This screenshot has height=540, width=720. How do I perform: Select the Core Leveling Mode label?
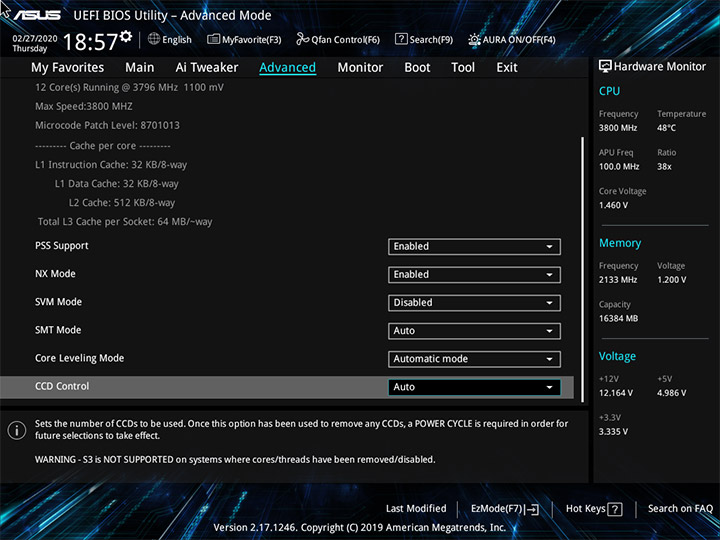pos(79,358)
